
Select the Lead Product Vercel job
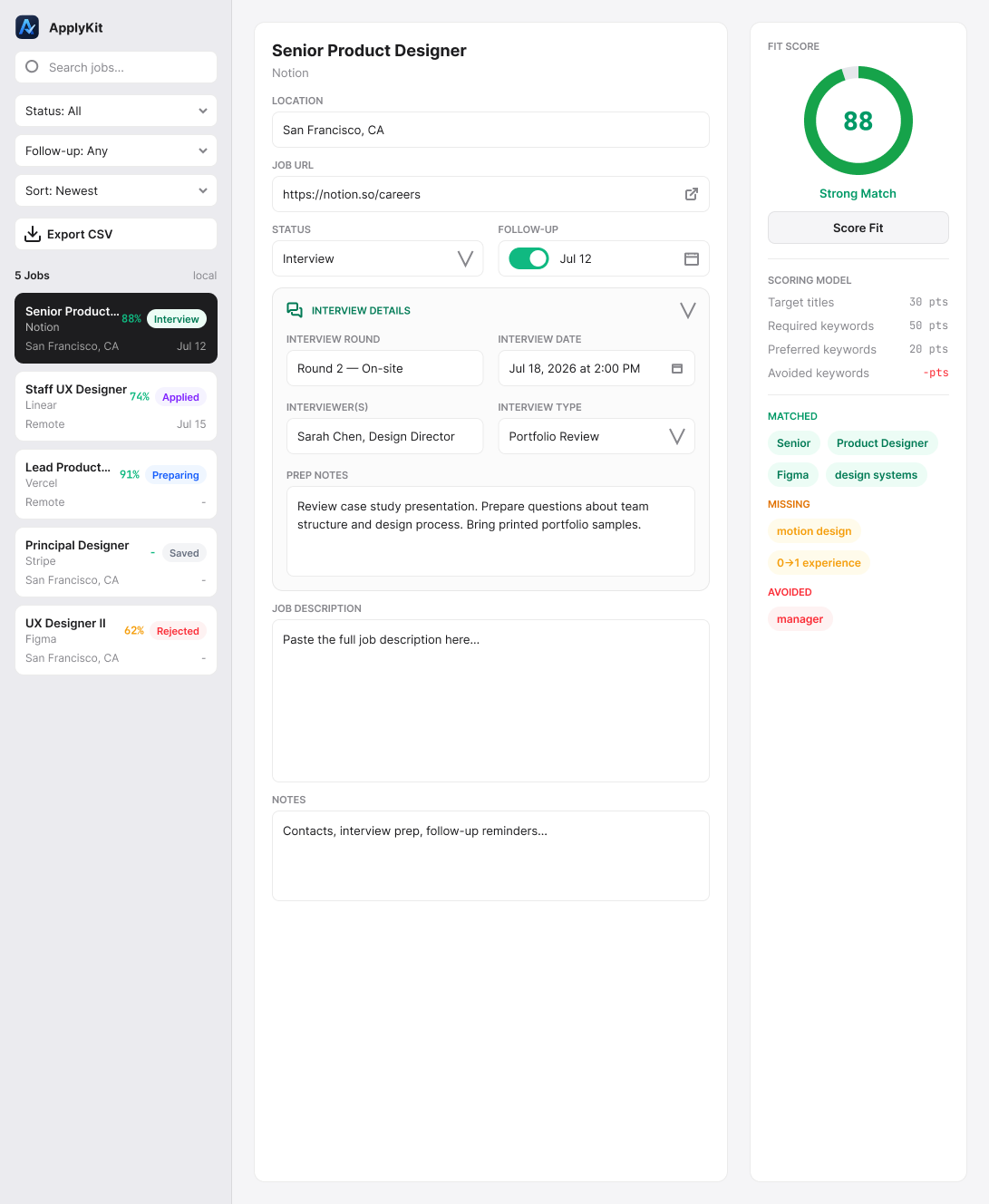pyautogui.click(x=116, y=484)
